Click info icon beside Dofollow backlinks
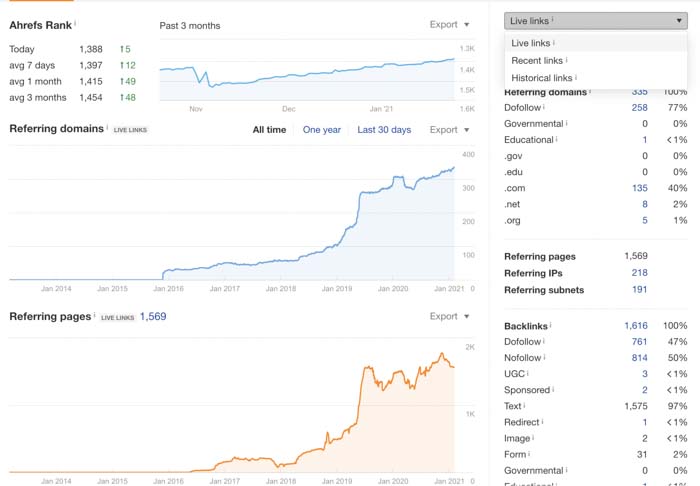The width and height of the screenshot is (700, 486). coord(544,341)
